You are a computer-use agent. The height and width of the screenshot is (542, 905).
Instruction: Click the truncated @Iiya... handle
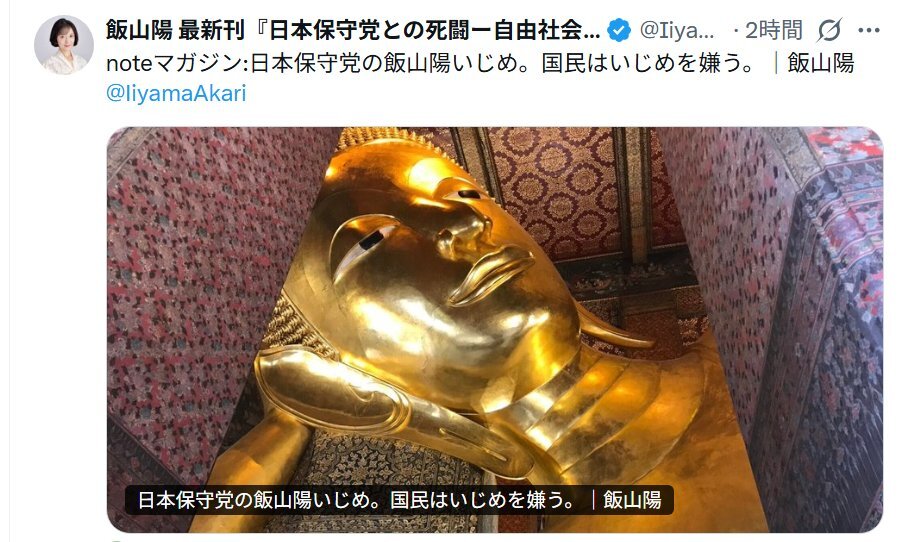tap(676, 30)
